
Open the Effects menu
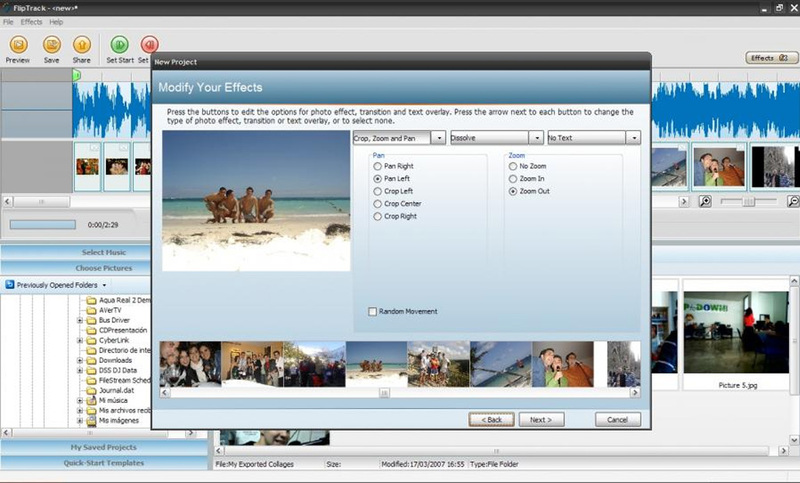pyautogui.click(x=32, y=22)
